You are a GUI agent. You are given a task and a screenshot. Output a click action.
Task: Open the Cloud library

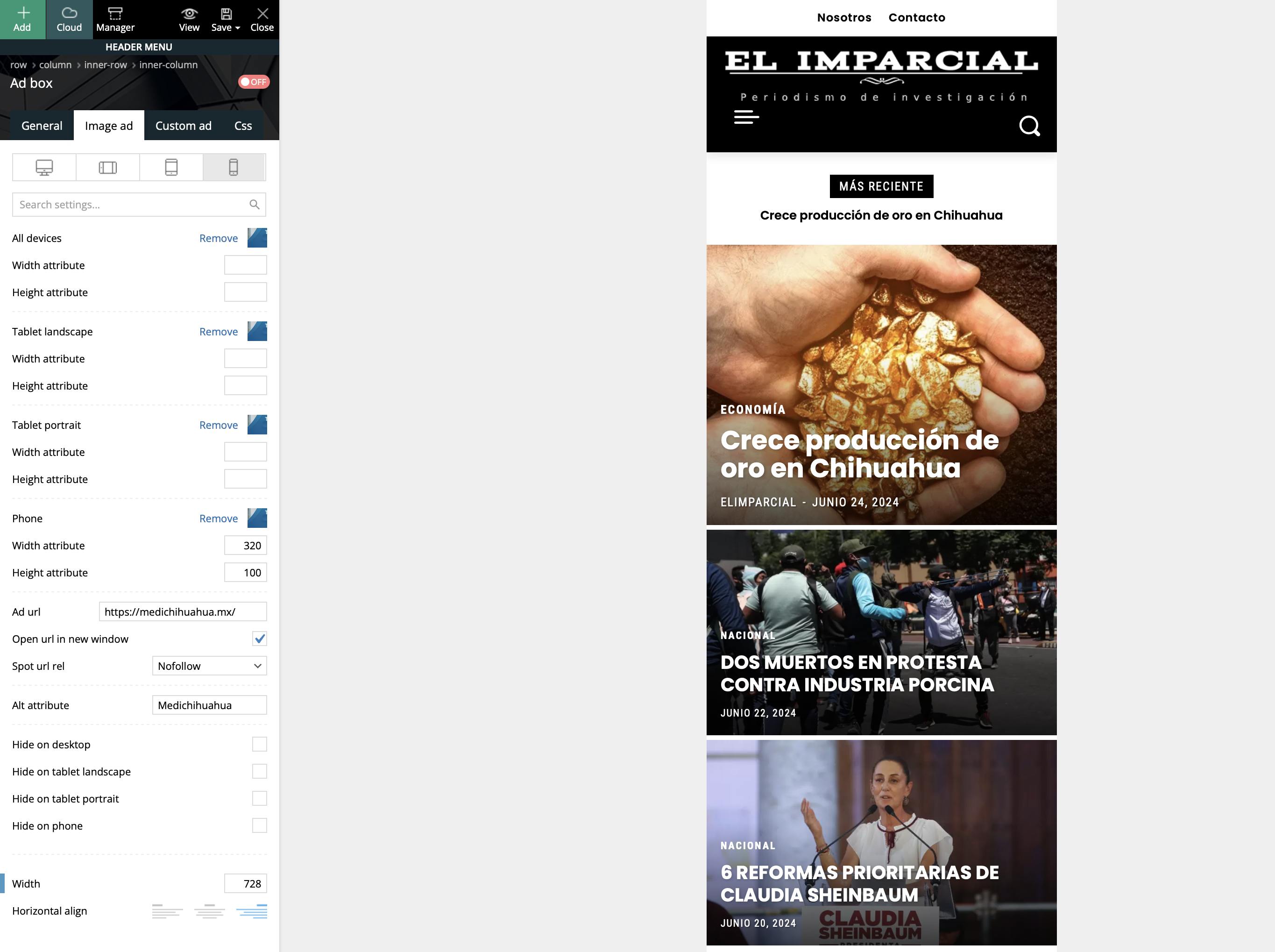pyautogui.click(x=69, y=20)
